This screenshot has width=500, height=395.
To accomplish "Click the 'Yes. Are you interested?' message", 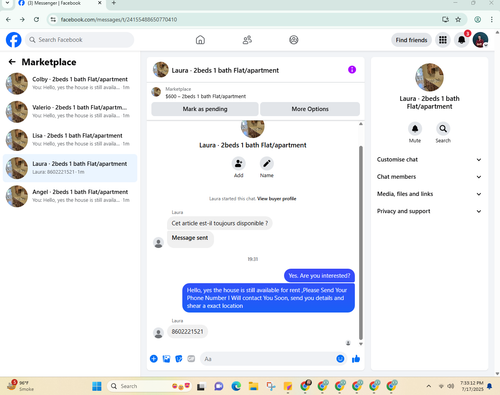I will click(x=319, y=276).
